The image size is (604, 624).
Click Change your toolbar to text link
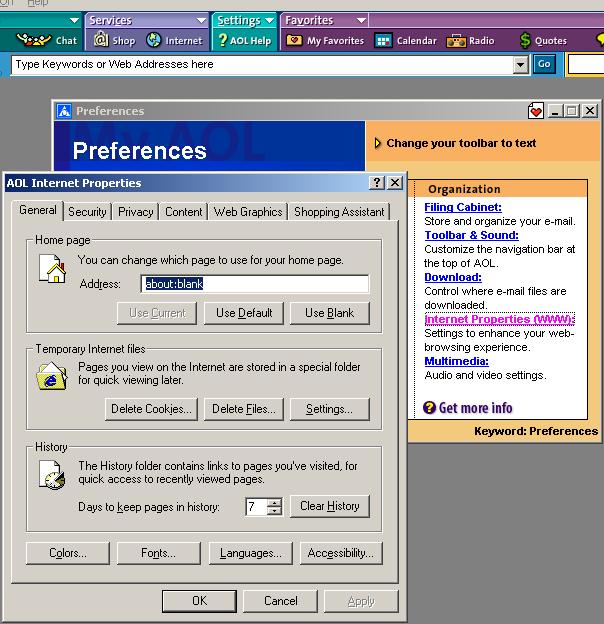461,143
